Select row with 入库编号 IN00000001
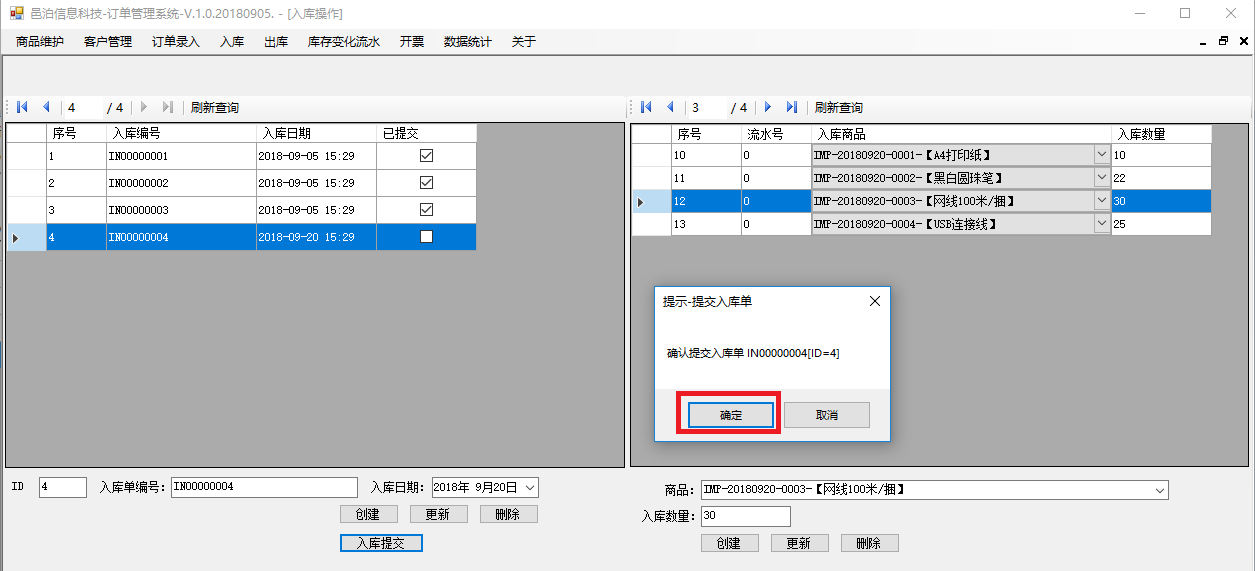 [241, 156]
